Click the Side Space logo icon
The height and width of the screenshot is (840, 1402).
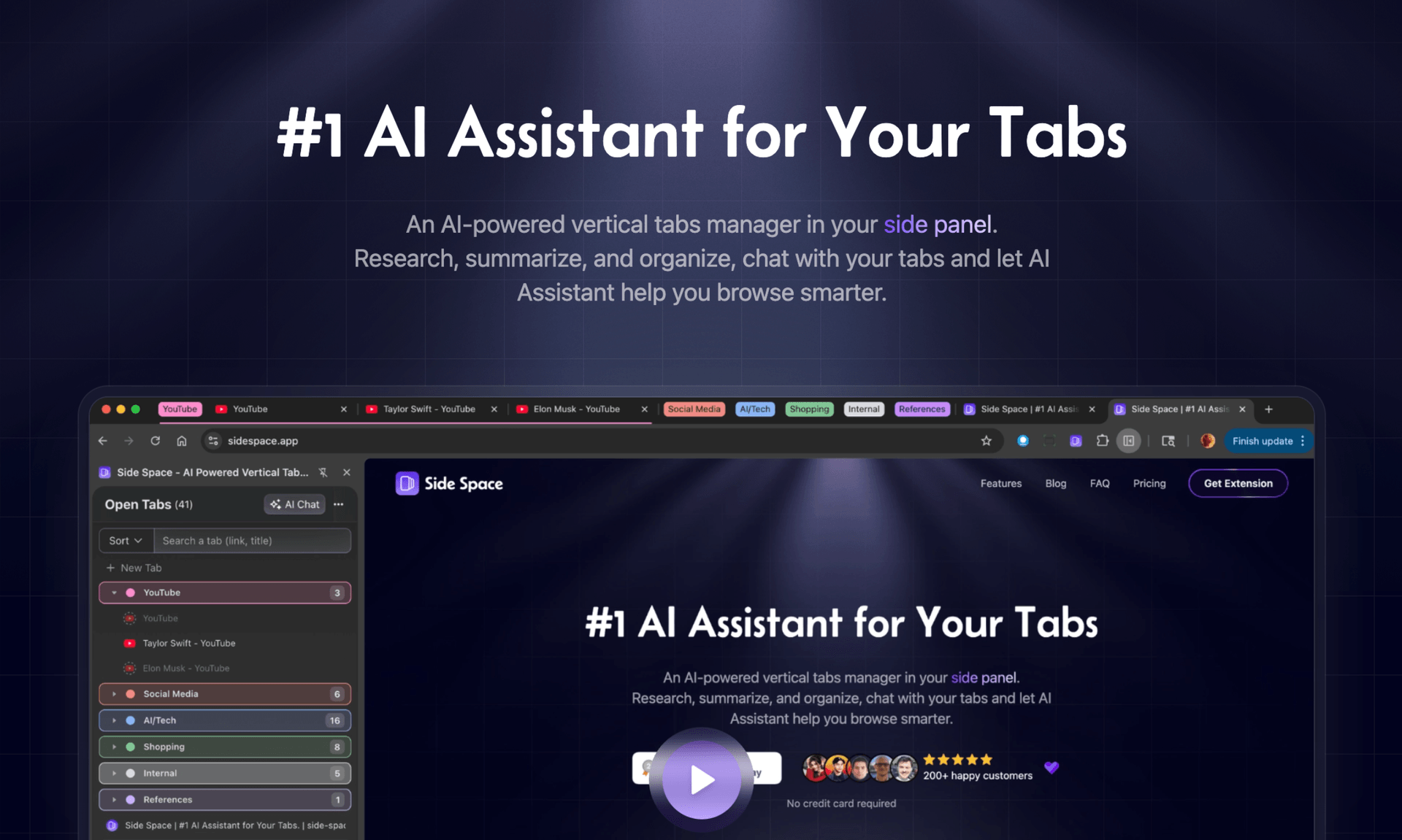(x=407, y=483)
